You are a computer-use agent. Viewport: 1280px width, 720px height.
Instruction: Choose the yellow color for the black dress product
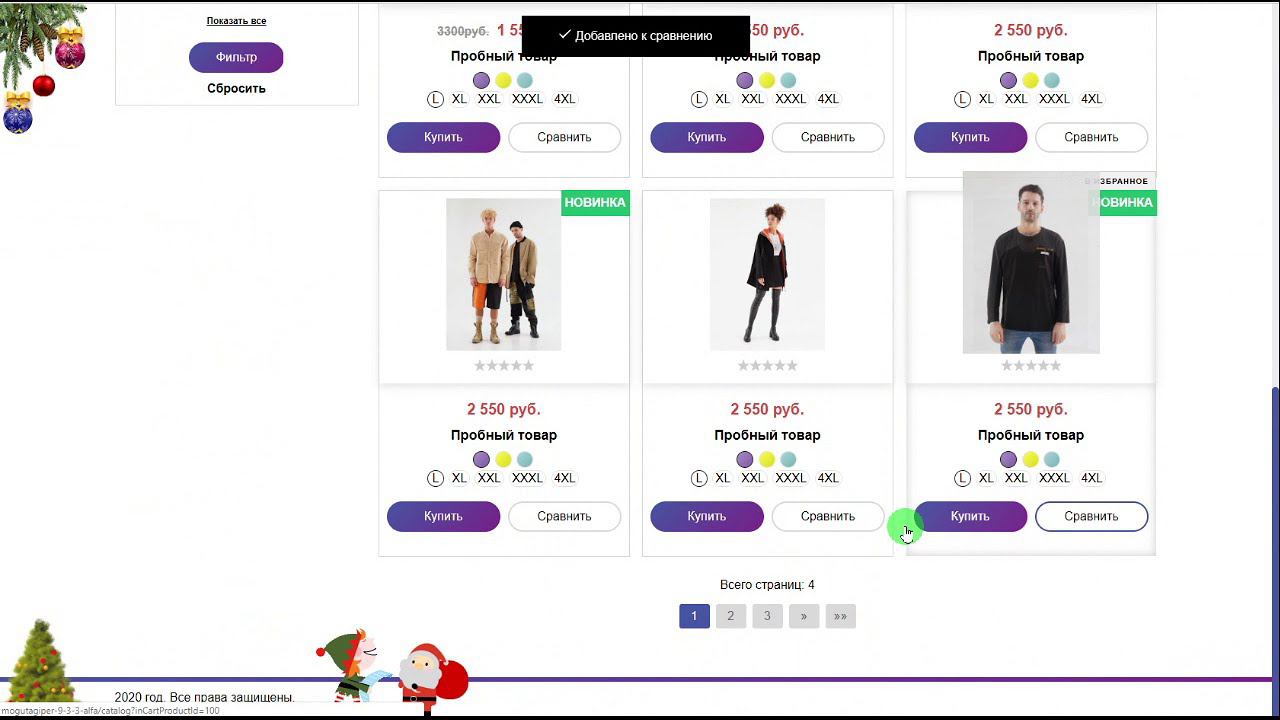pos(766,459)
